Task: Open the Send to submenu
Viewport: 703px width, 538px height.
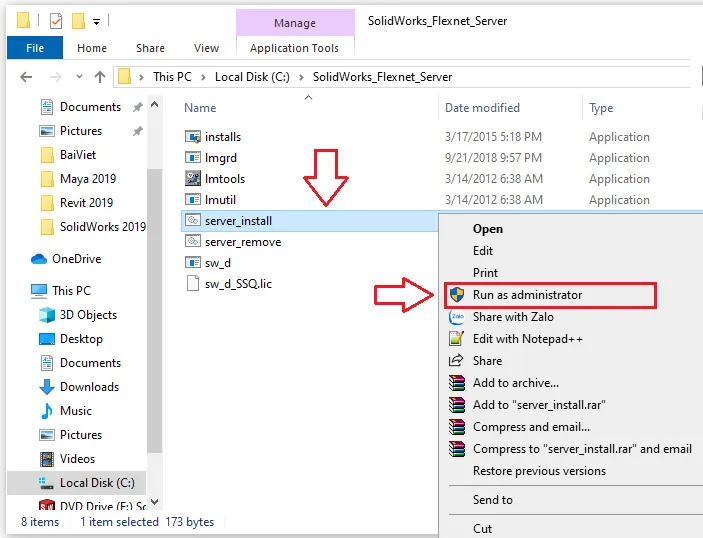Action: [492, 500]
